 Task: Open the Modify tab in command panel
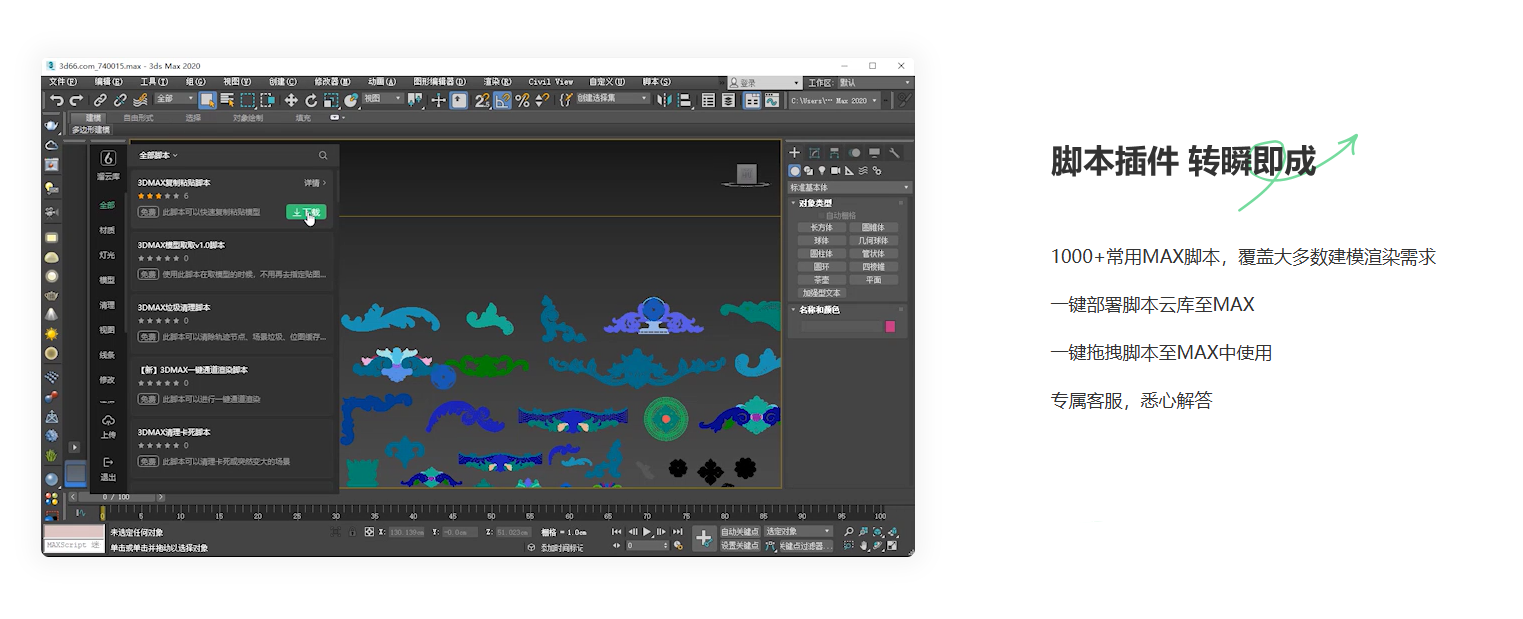pos(815,153)
